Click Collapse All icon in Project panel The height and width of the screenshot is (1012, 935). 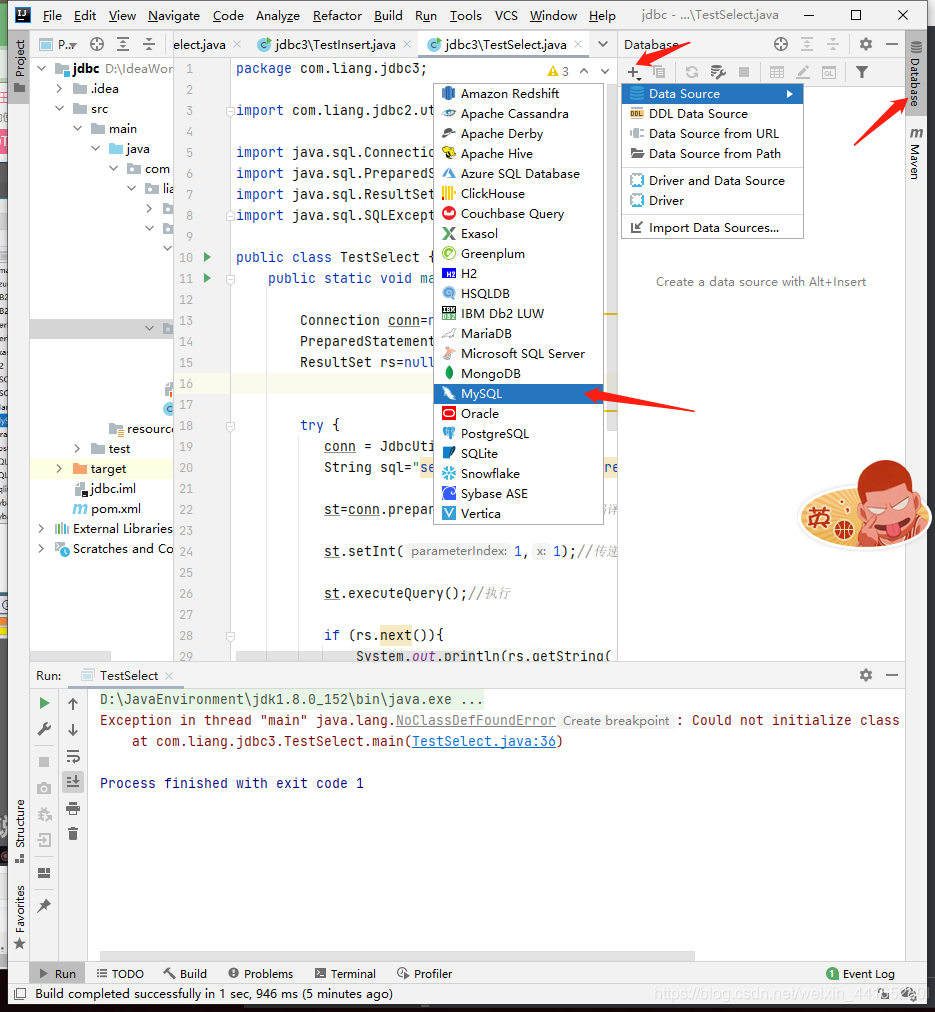149,44
